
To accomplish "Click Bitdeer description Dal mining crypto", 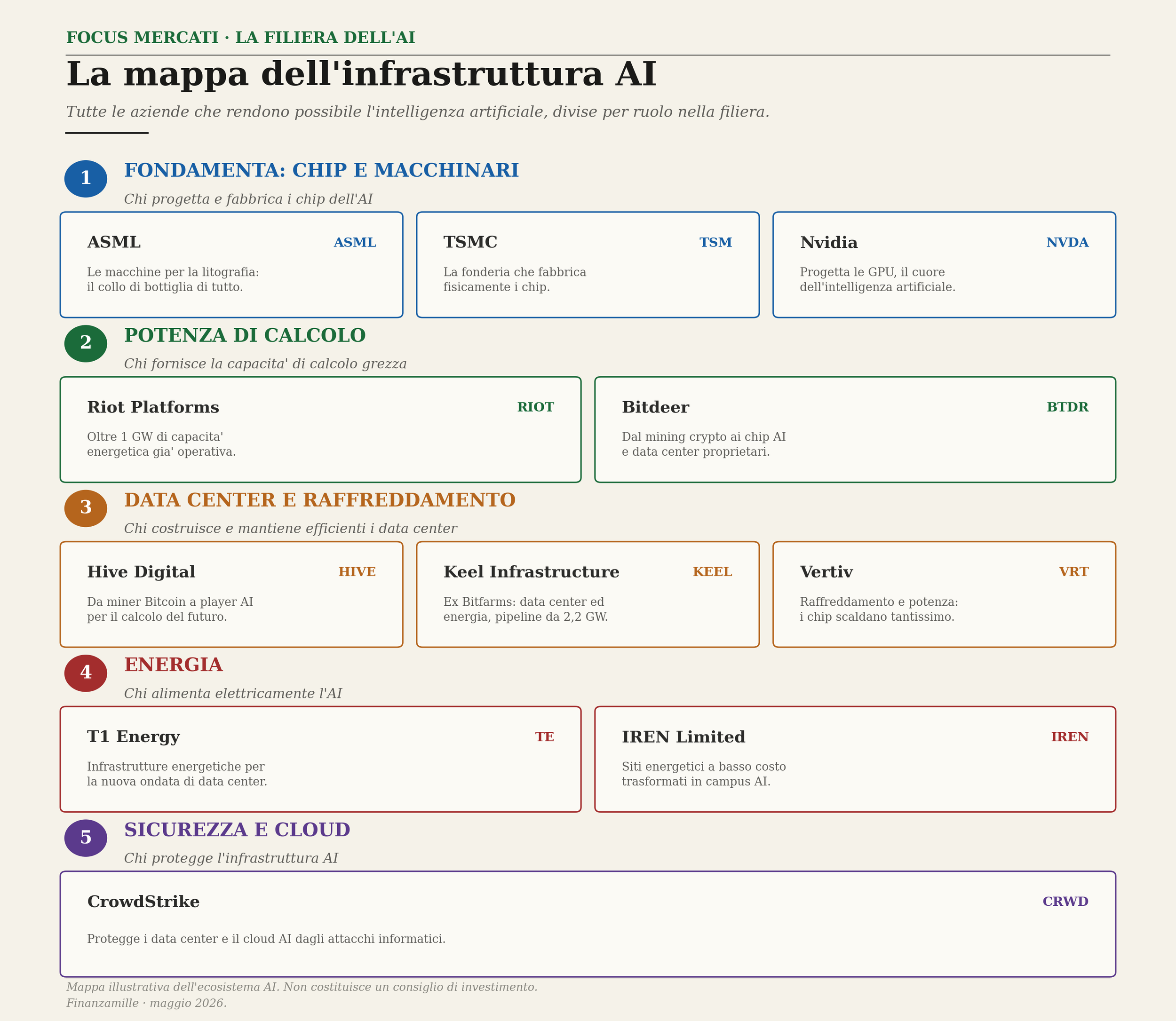I will click(x=704, y=444).
